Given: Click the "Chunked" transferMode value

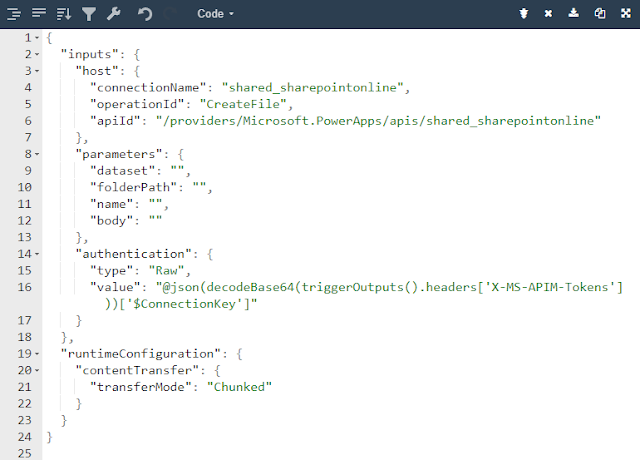Looking at the screenshot, I should tap(239, 387).
